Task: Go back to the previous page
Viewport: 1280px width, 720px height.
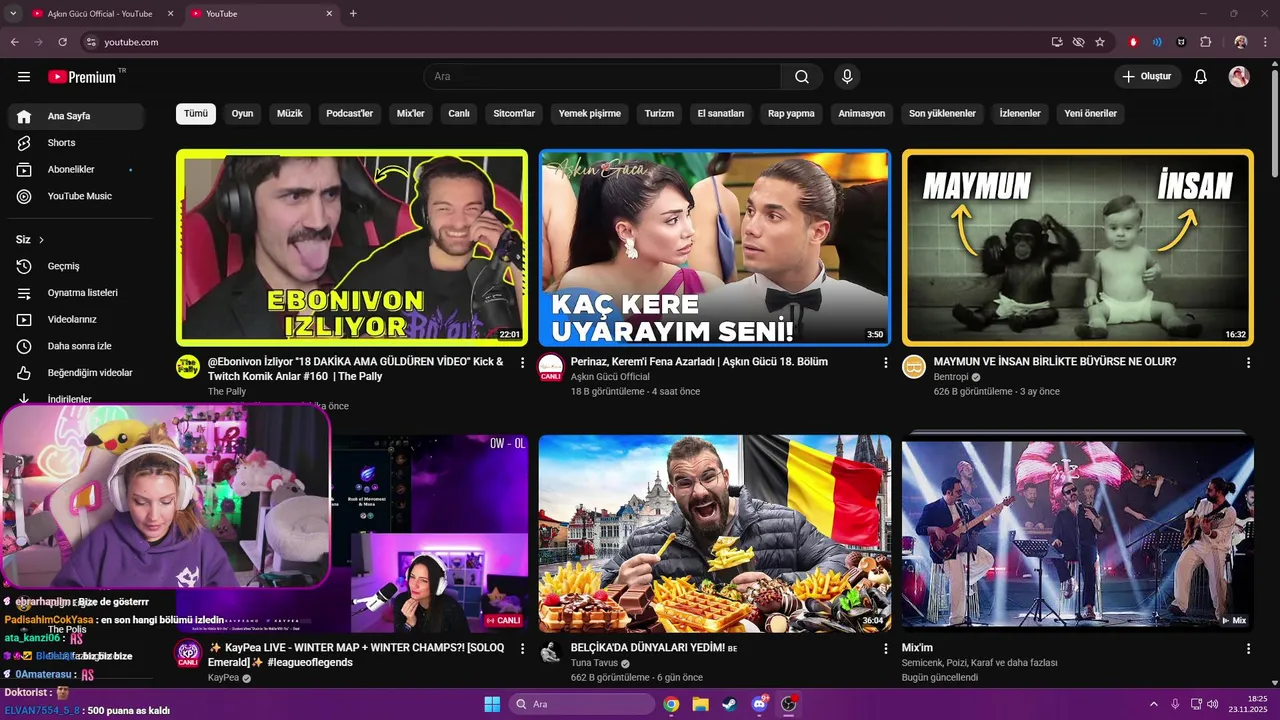Action: point(14,42)
